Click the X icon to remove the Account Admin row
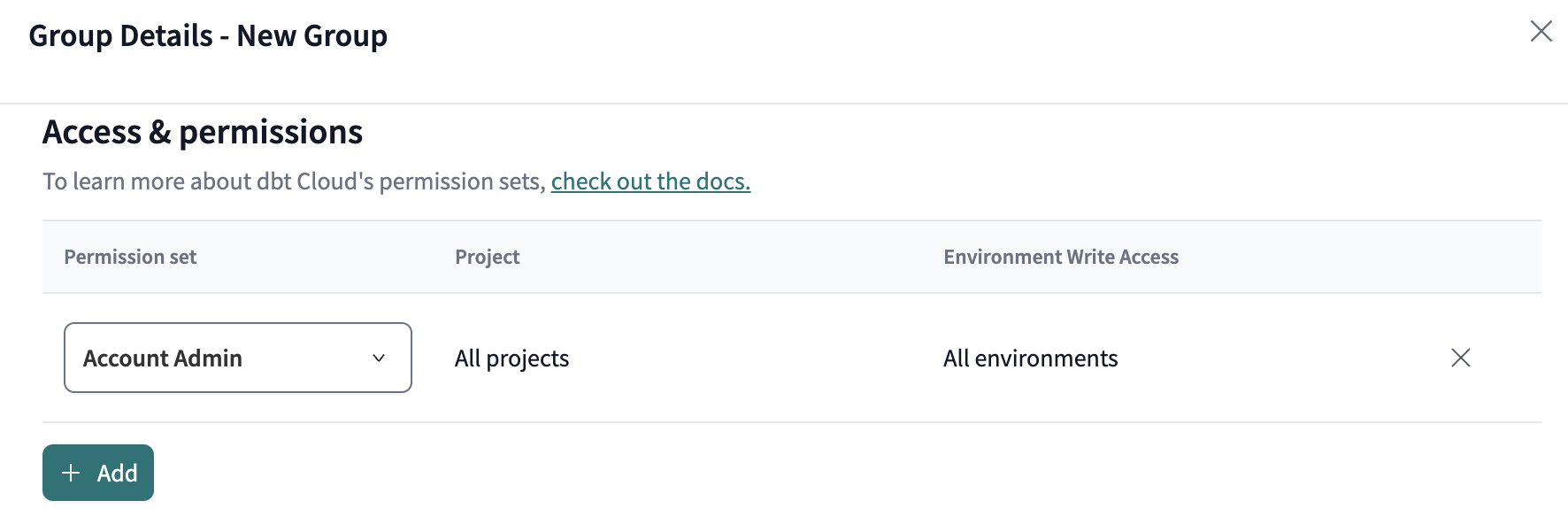The image size is (1568, 524). pyautogui.click(x=1462, y=358)
